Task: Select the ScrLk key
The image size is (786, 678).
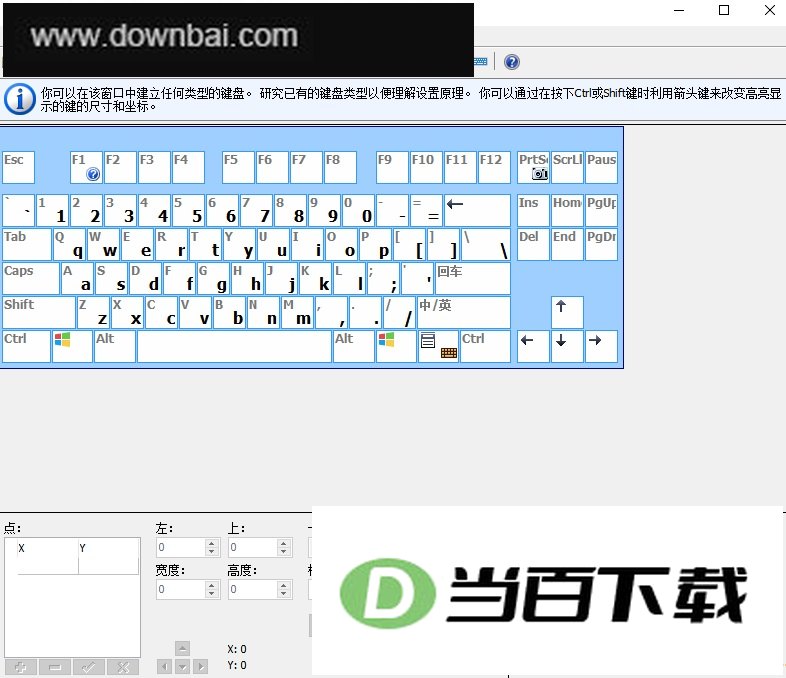Action: [567, 167]
